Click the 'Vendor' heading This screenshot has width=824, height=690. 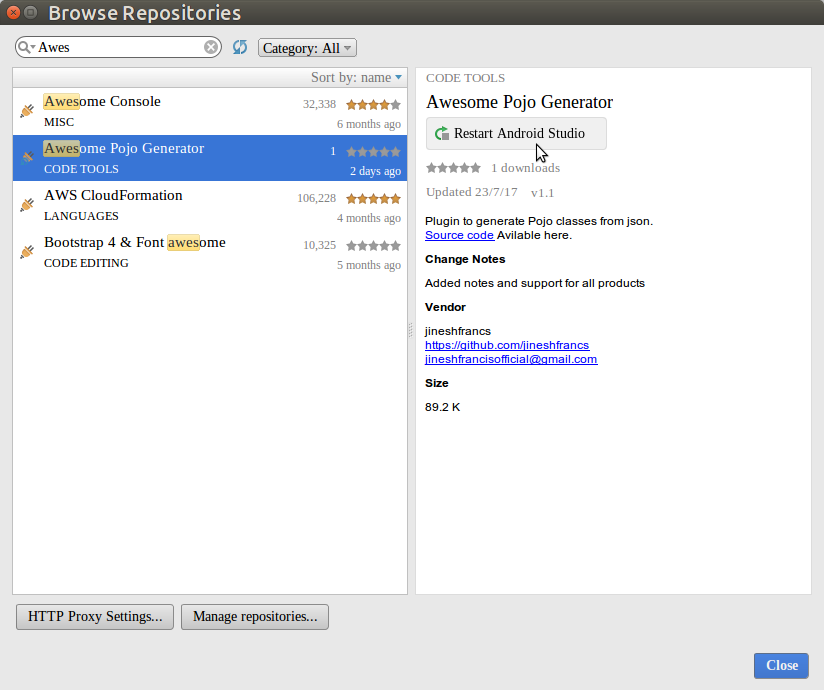click(x=445, y=307)
